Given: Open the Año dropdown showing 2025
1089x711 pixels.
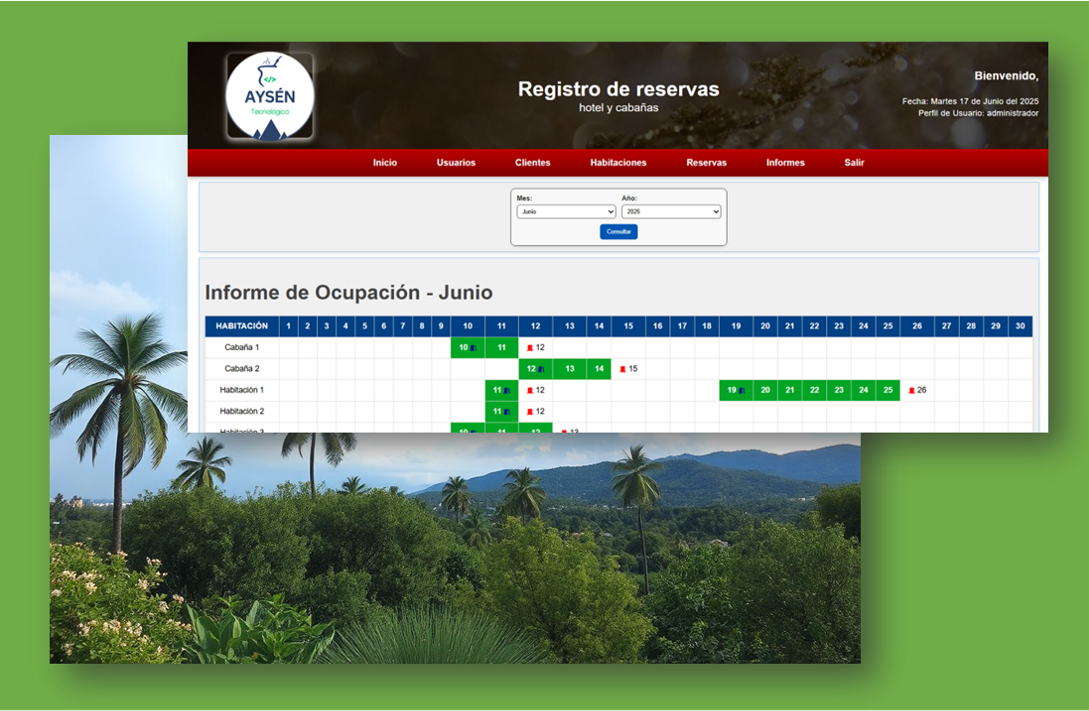Looking at the screenshot, I should (671, 212).
